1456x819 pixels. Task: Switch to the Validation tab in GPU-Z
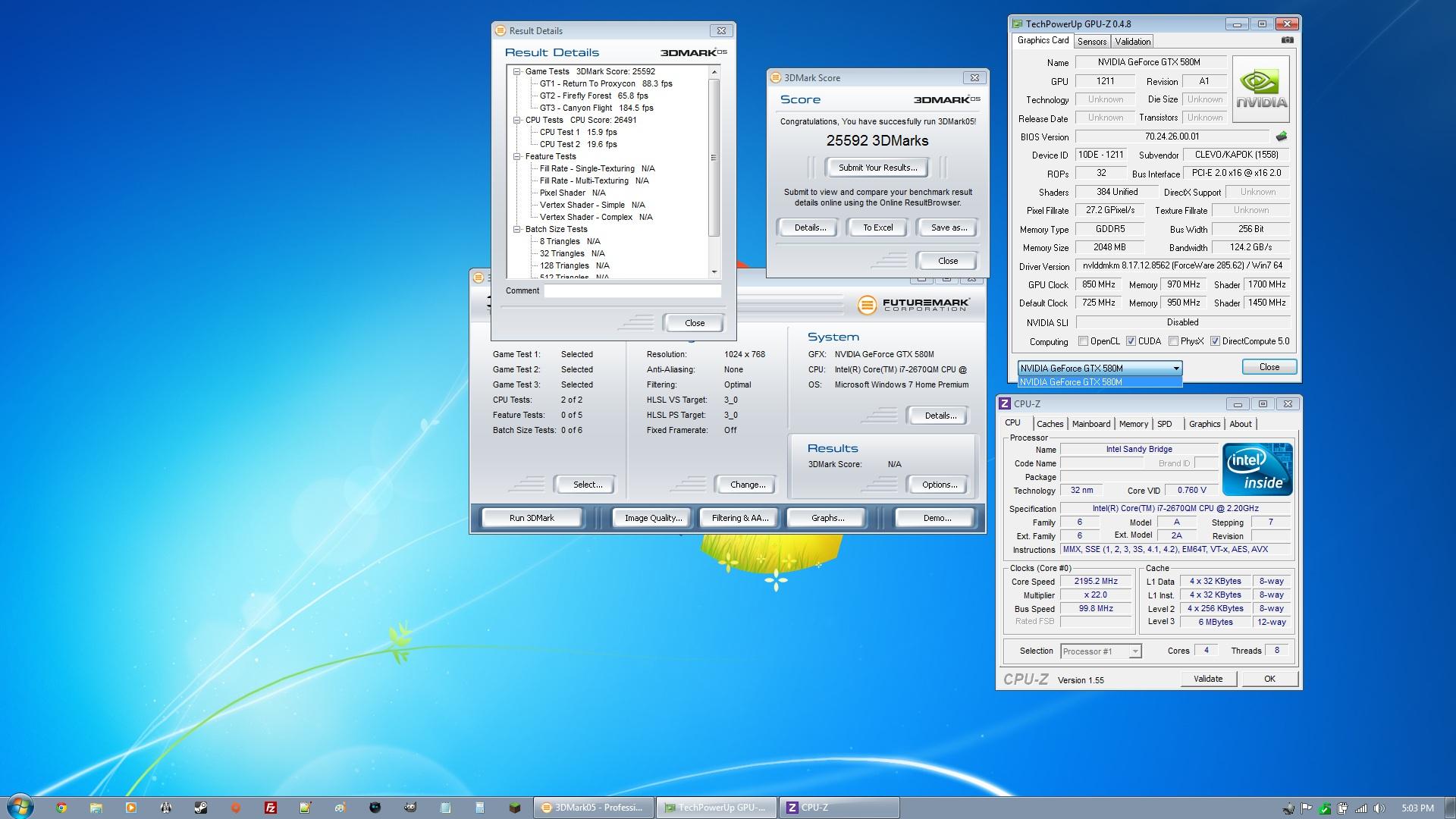coord(1133,42)
